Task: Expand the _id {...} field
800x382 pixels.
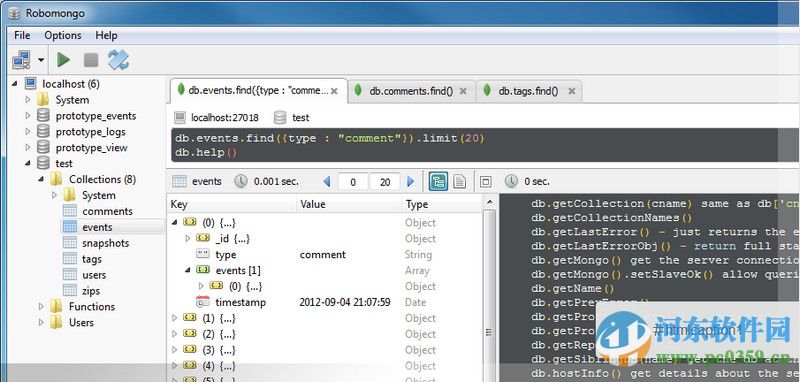Action: 187,238
